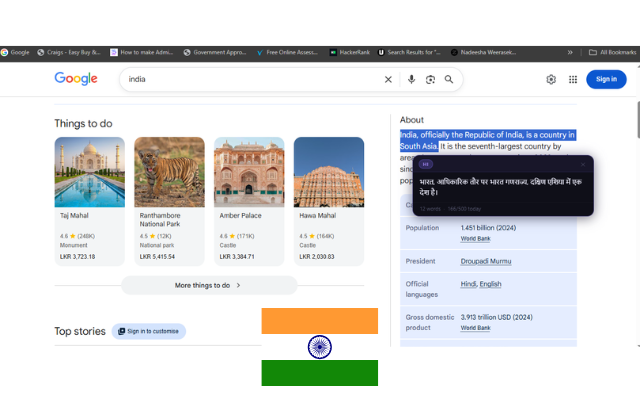Screen dimensions: 640x400
Task: Open the HackerRank bookmark
Action: [x=349, y=52]
